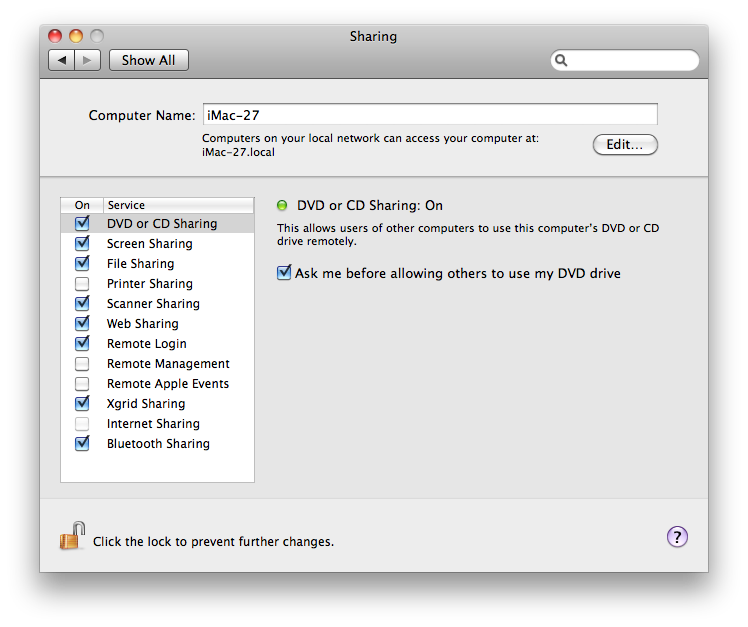Viewport: 748px width, 627px height.
Task: Click the green DVD sharing status indicator
Action: [x=282, y=205]
